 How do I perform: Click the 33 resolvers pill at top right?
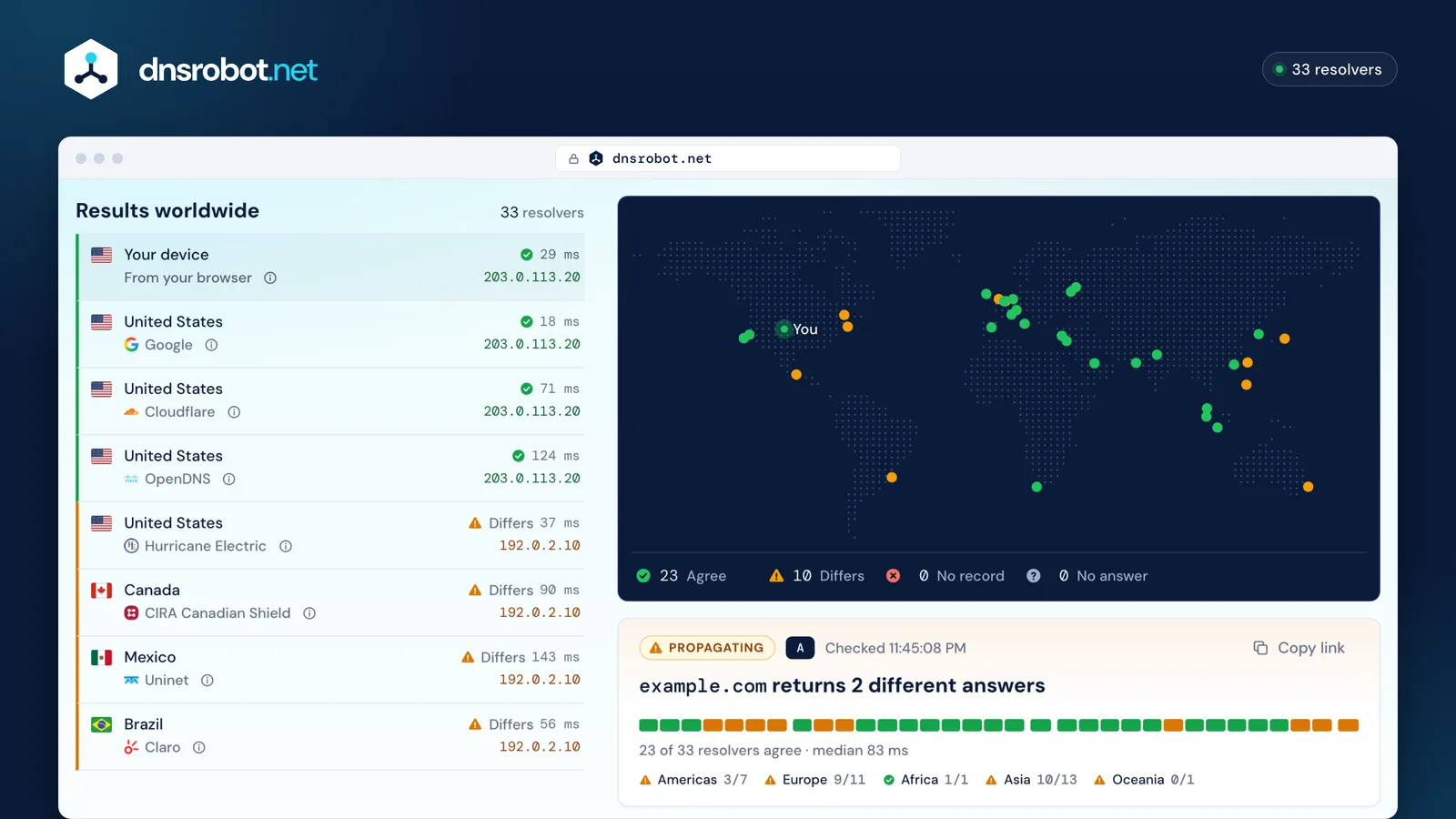[1330, 69]
